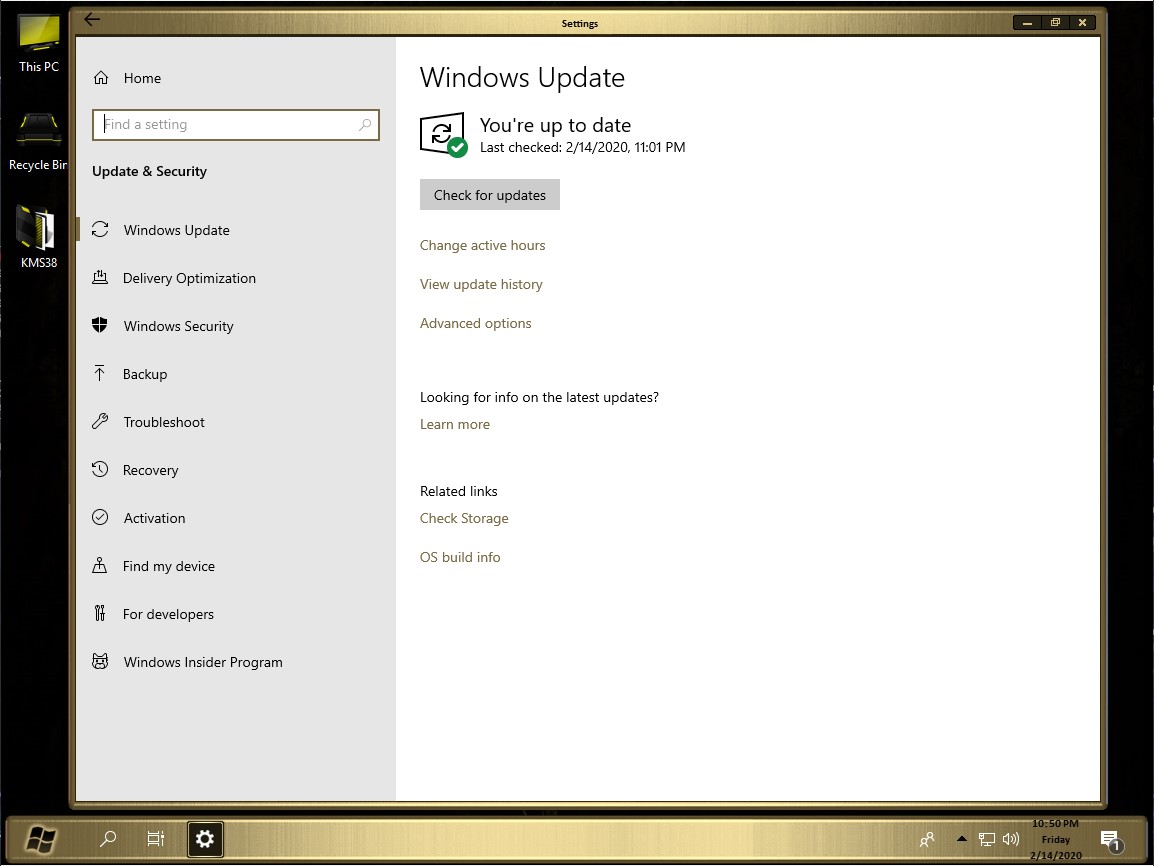Open Windows Security section

(x=236, y=326)
